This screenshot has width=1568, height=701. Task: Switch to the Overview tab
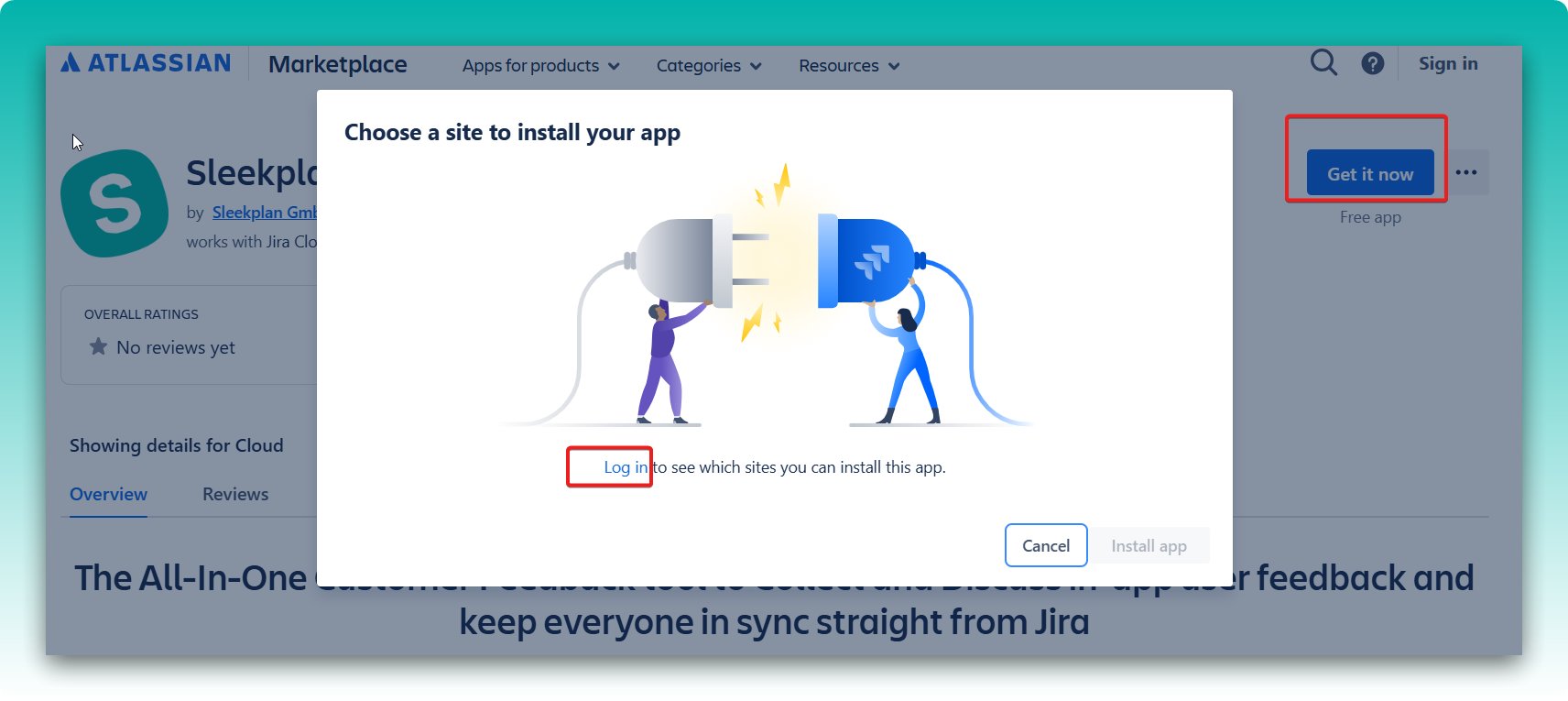[x=108, y=494]
